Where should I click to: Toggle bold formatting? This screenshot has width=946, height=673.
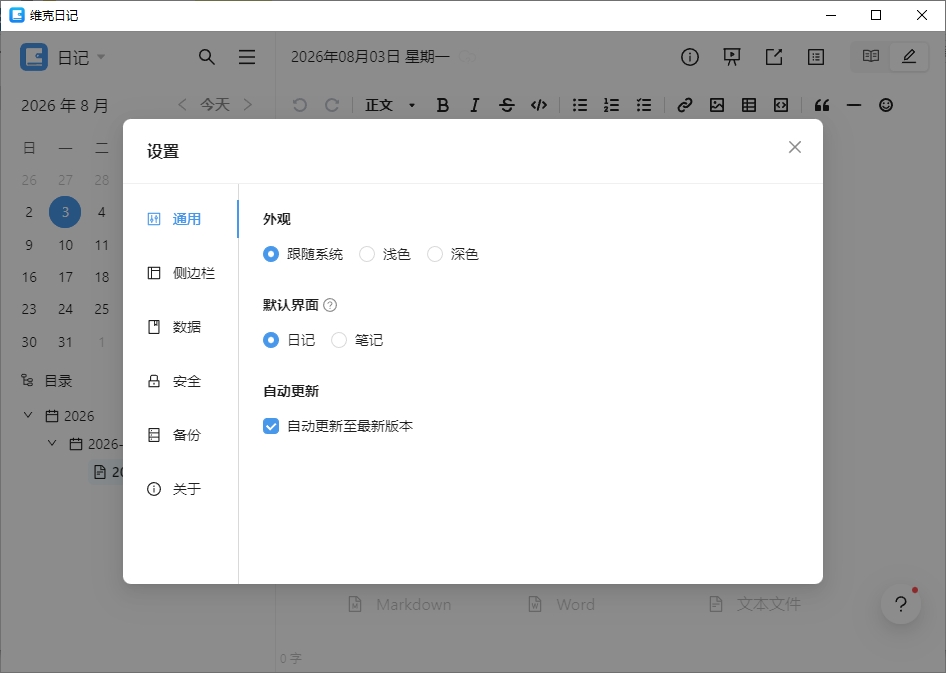442,106
